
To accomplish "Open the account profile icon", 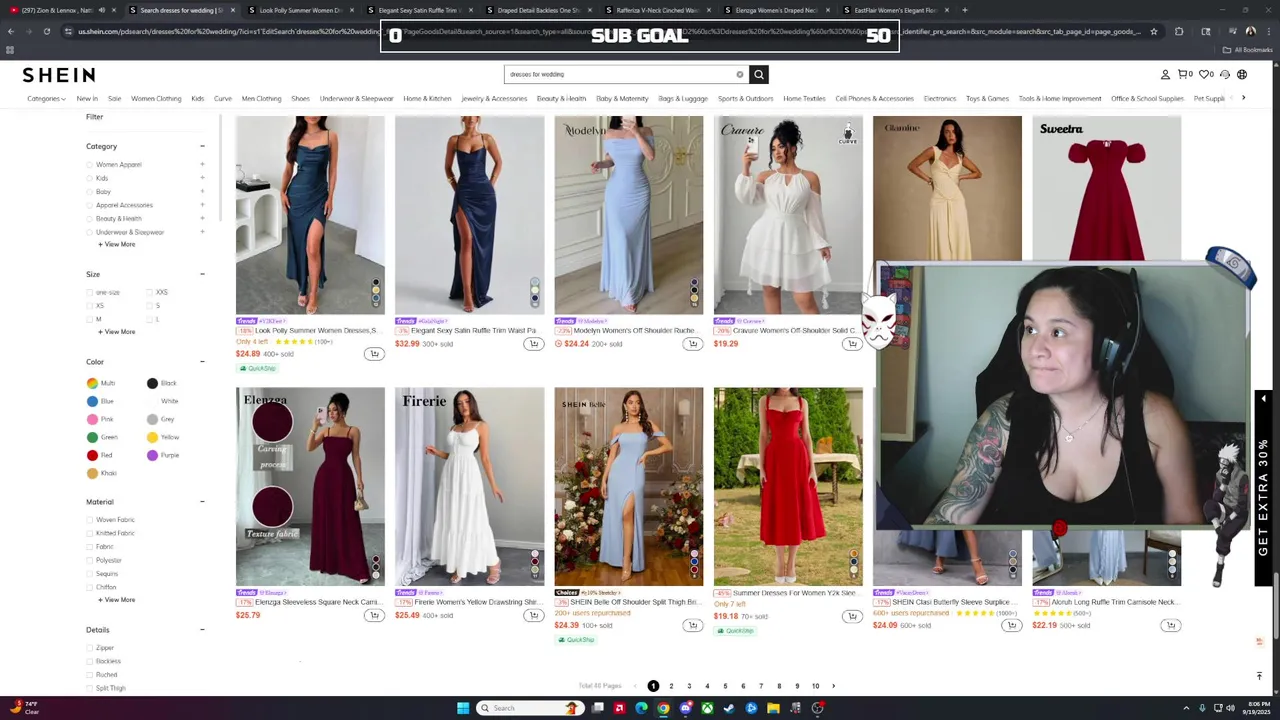I will pyautogui.click(x=1165, y=74).
